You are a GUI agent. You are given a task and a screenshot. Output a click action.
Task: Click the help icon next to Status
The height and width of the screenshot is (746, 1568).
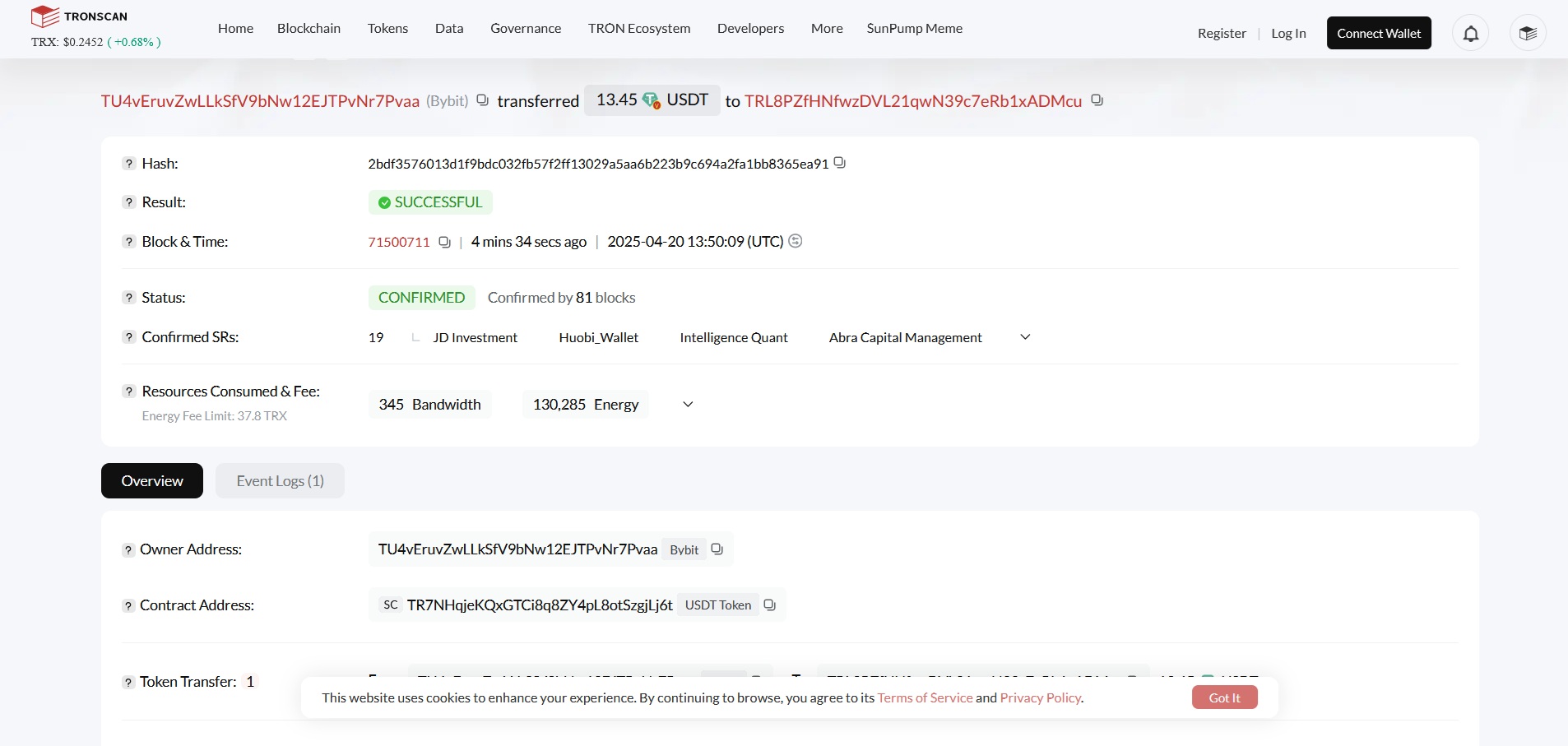pos(129,298)
